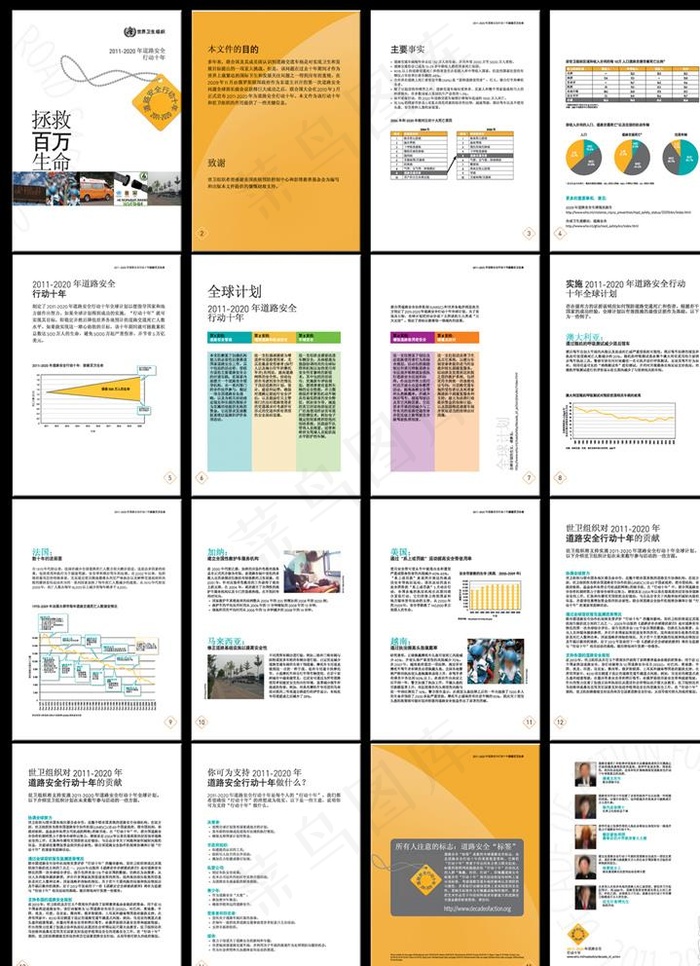Click the page number 4 badge
The image size is (700, 966).
560,233
